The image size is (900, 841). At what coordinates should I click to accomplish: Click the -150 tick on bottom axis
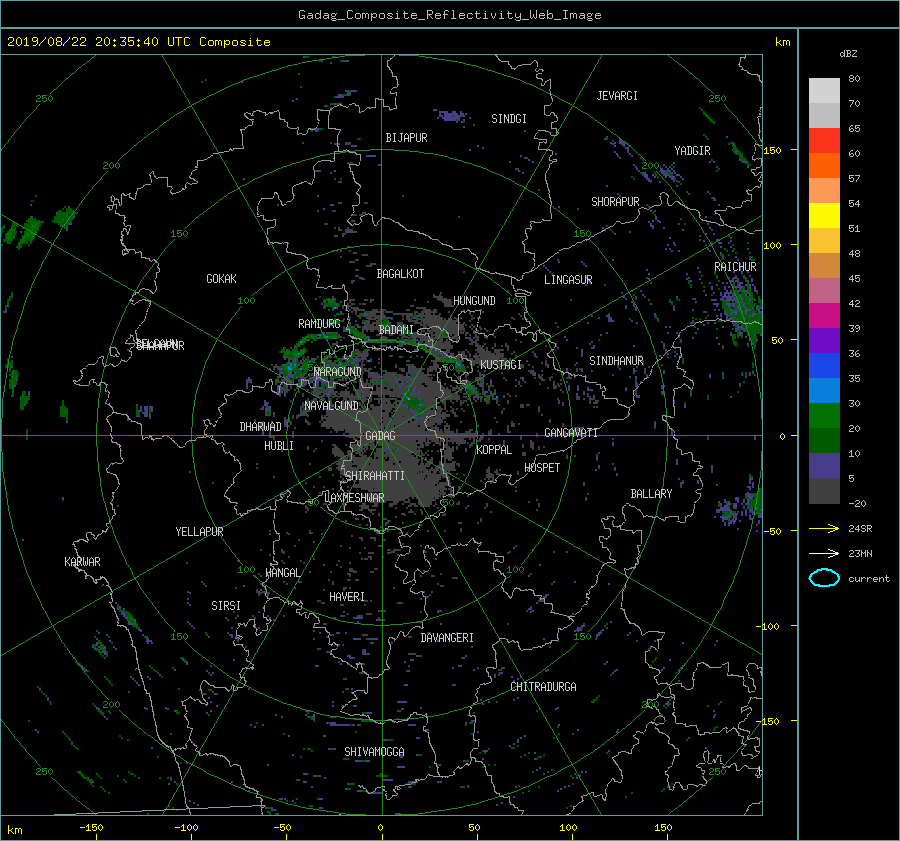point(91,828)
